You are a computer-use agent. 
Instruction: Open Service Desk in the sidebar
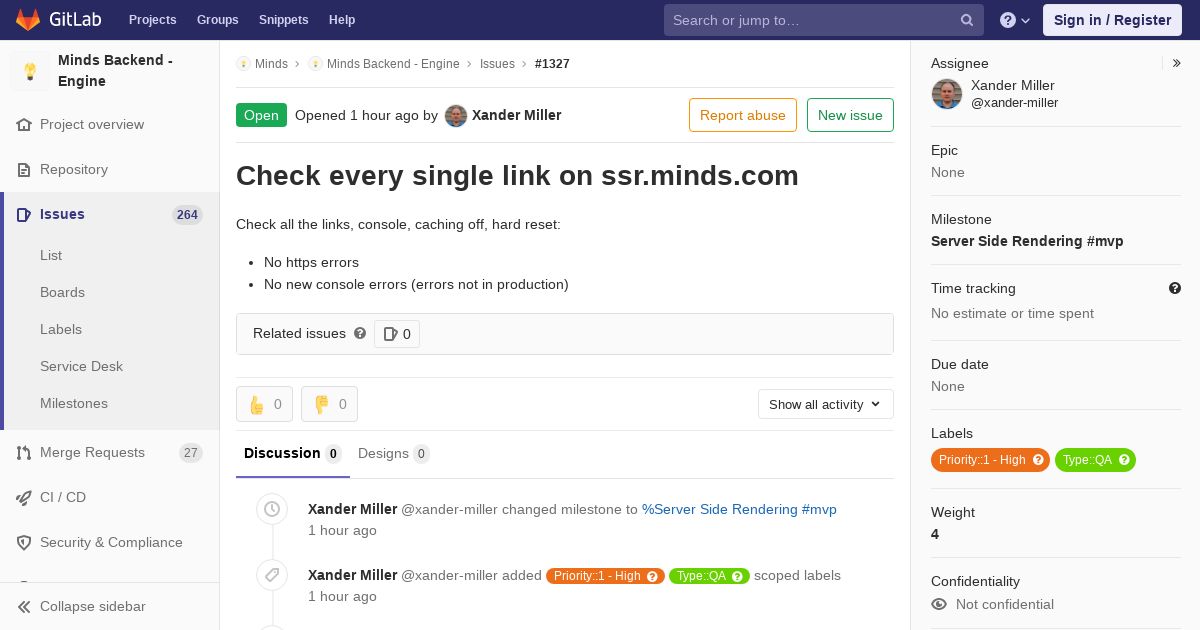click(81, 367)
